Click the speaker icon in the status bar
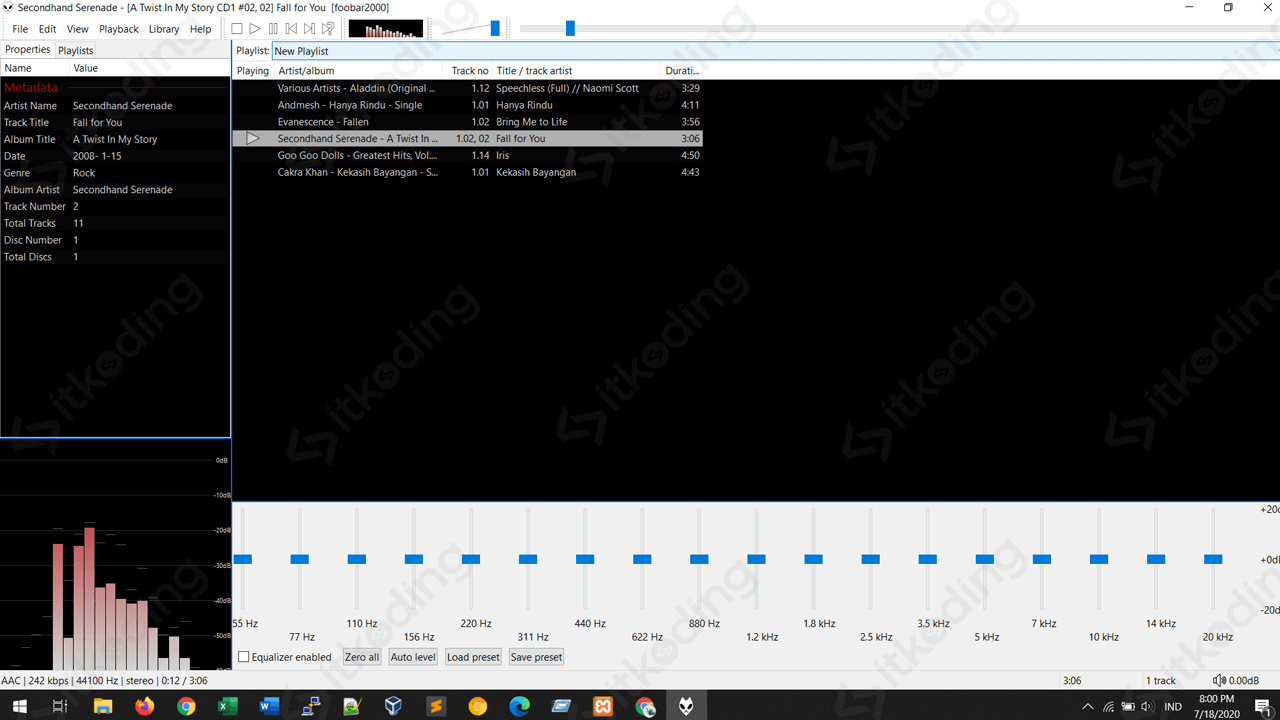1280x720 pixels. 1219,681
